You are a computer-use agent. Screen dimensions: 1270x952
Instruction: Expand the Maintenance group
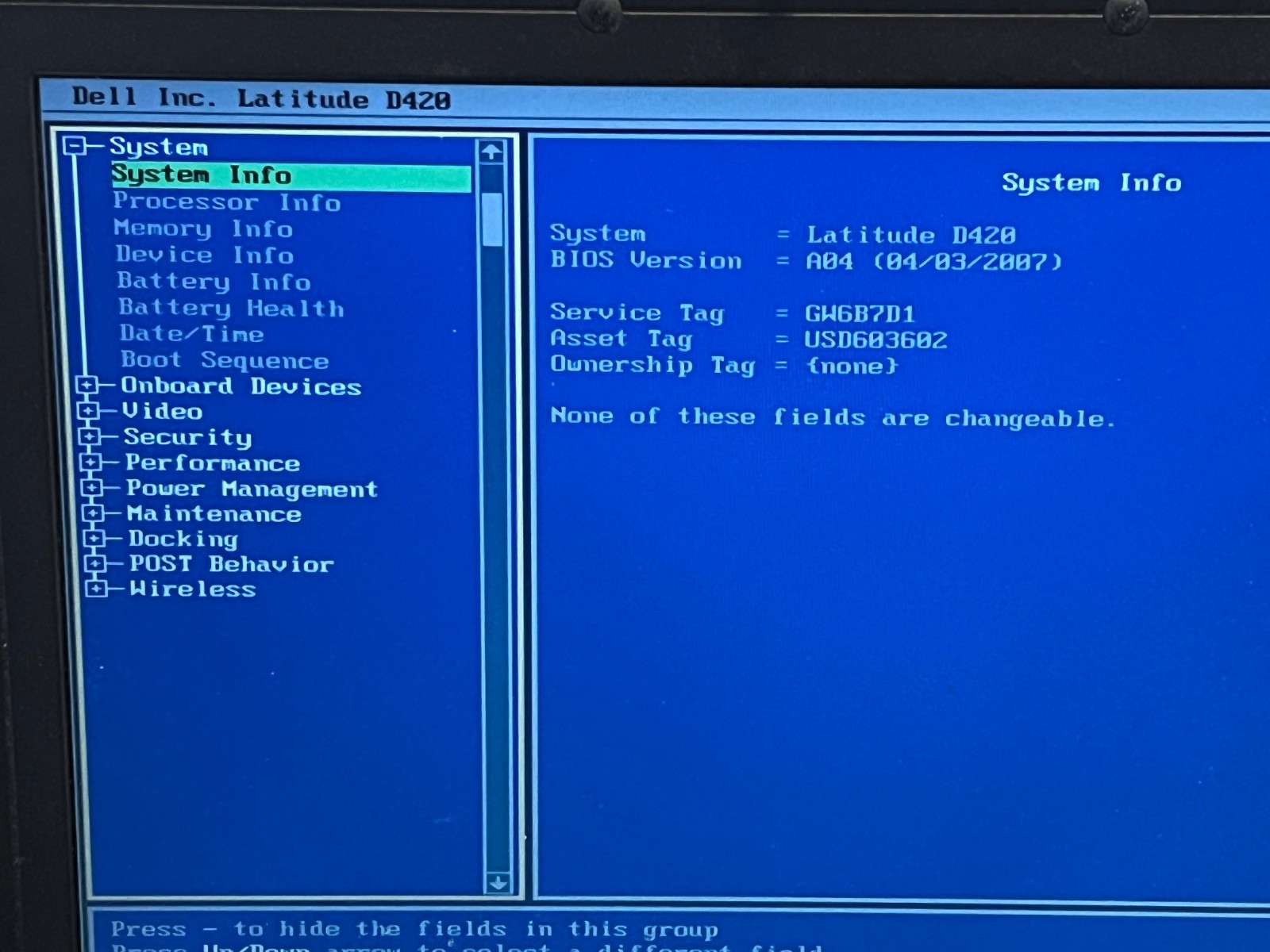click(x=93, y=513)
